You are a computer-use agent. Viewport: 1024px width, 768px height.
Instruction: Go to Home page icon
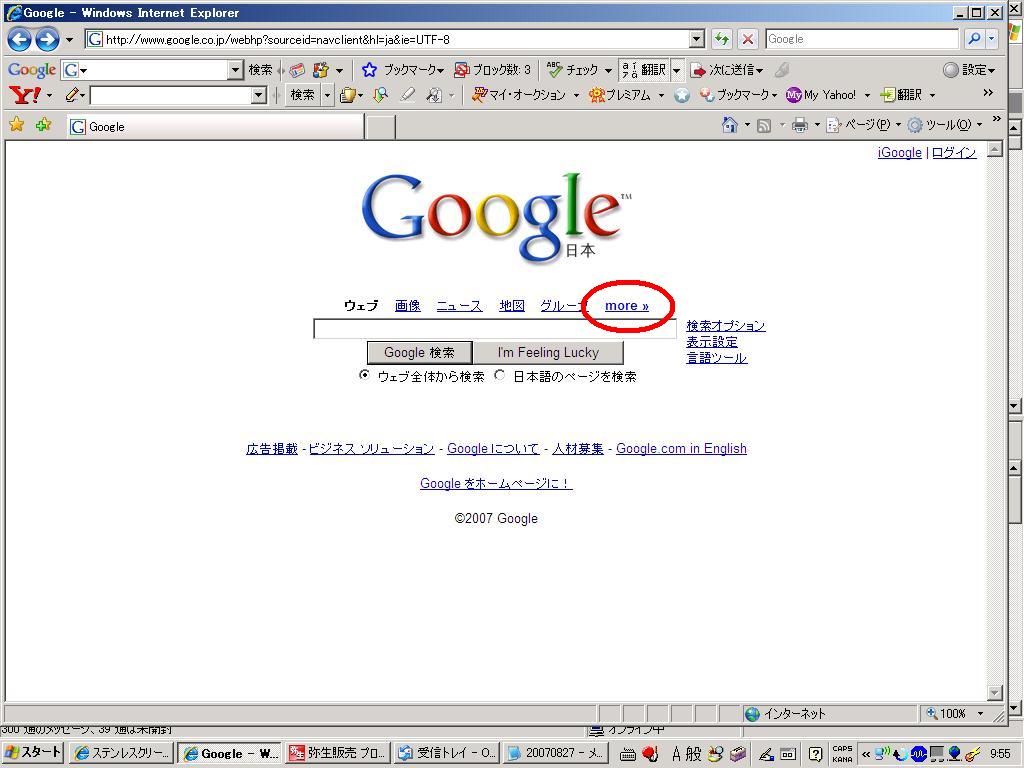(x=729, y=125)
